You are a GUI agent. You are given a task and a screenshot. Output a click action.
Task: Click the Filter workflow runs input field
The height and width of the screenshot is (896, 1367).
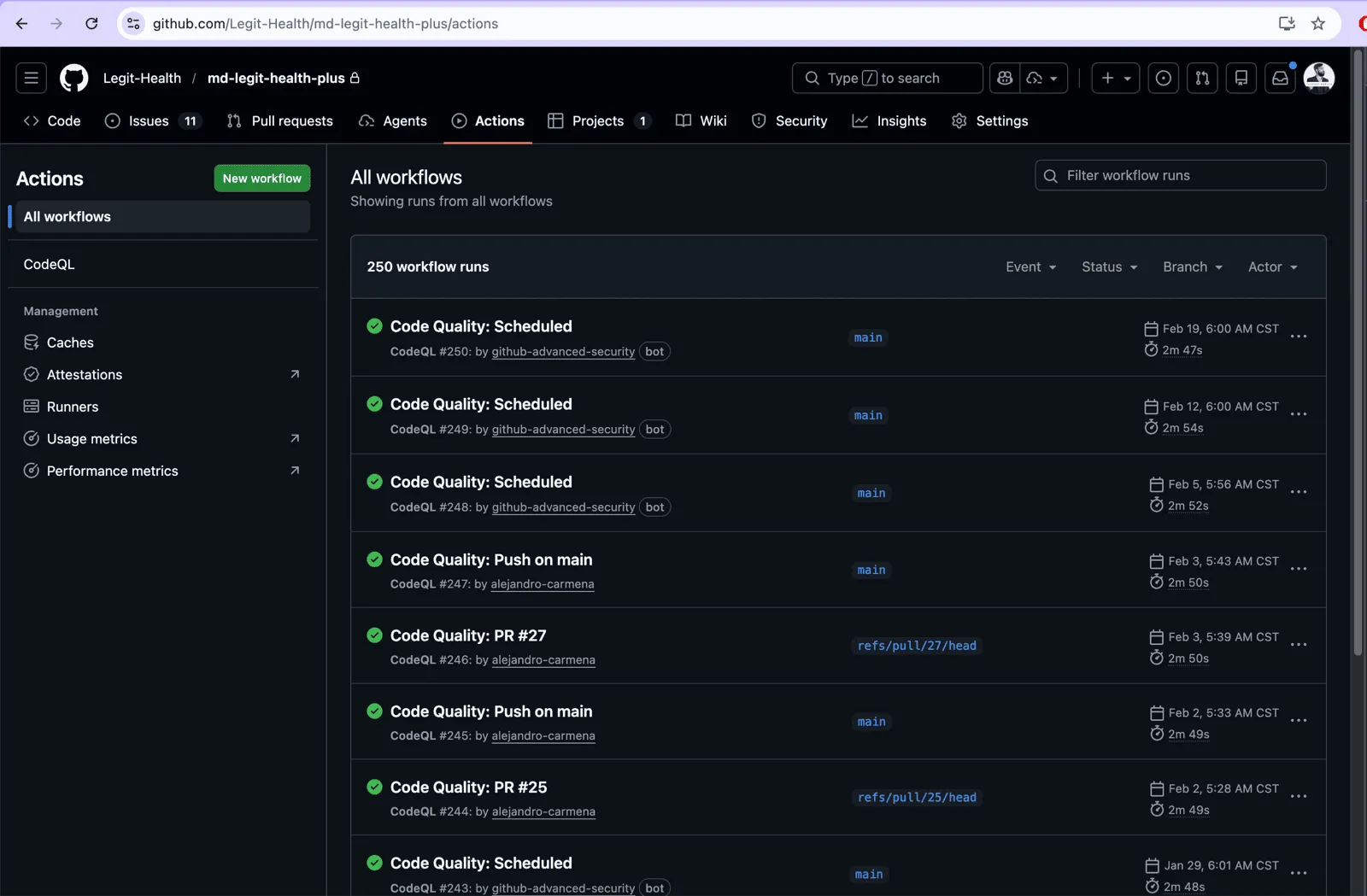1180,175
